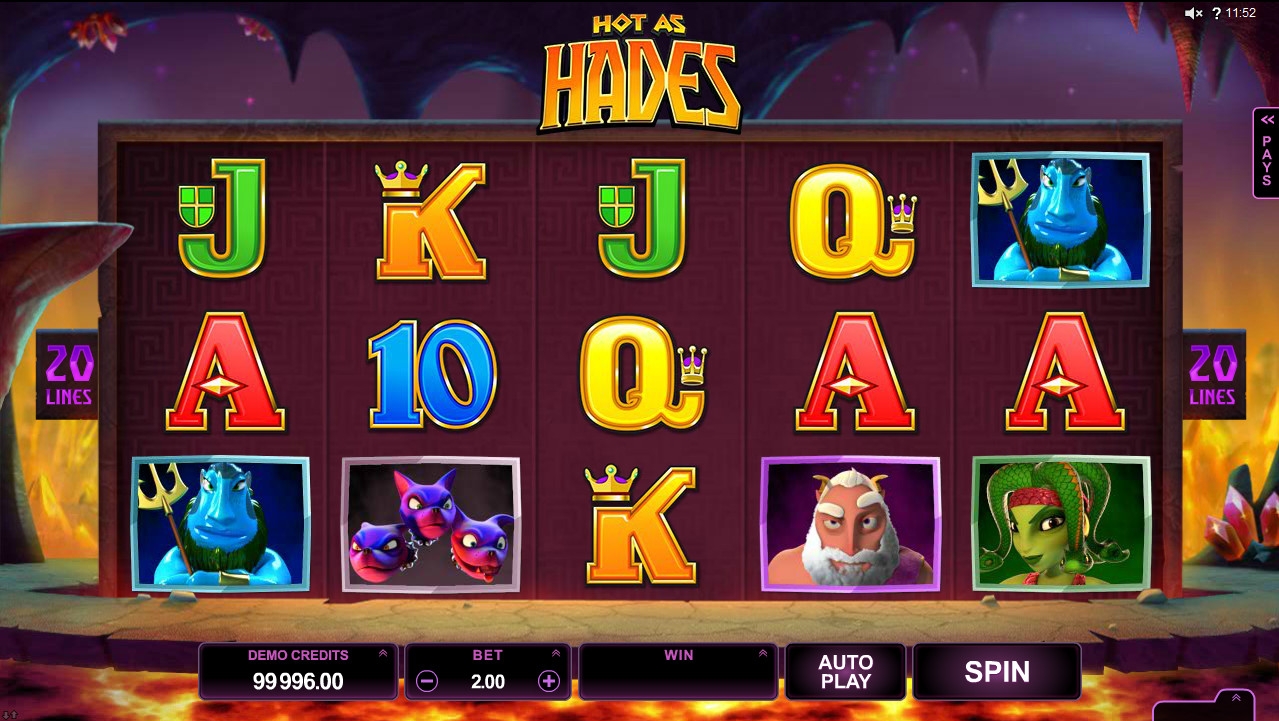Image resolution: width=1279 pixels, height=721 pixels.
Task: Click the left 20 Lines indicator
Action: (68, 374)
